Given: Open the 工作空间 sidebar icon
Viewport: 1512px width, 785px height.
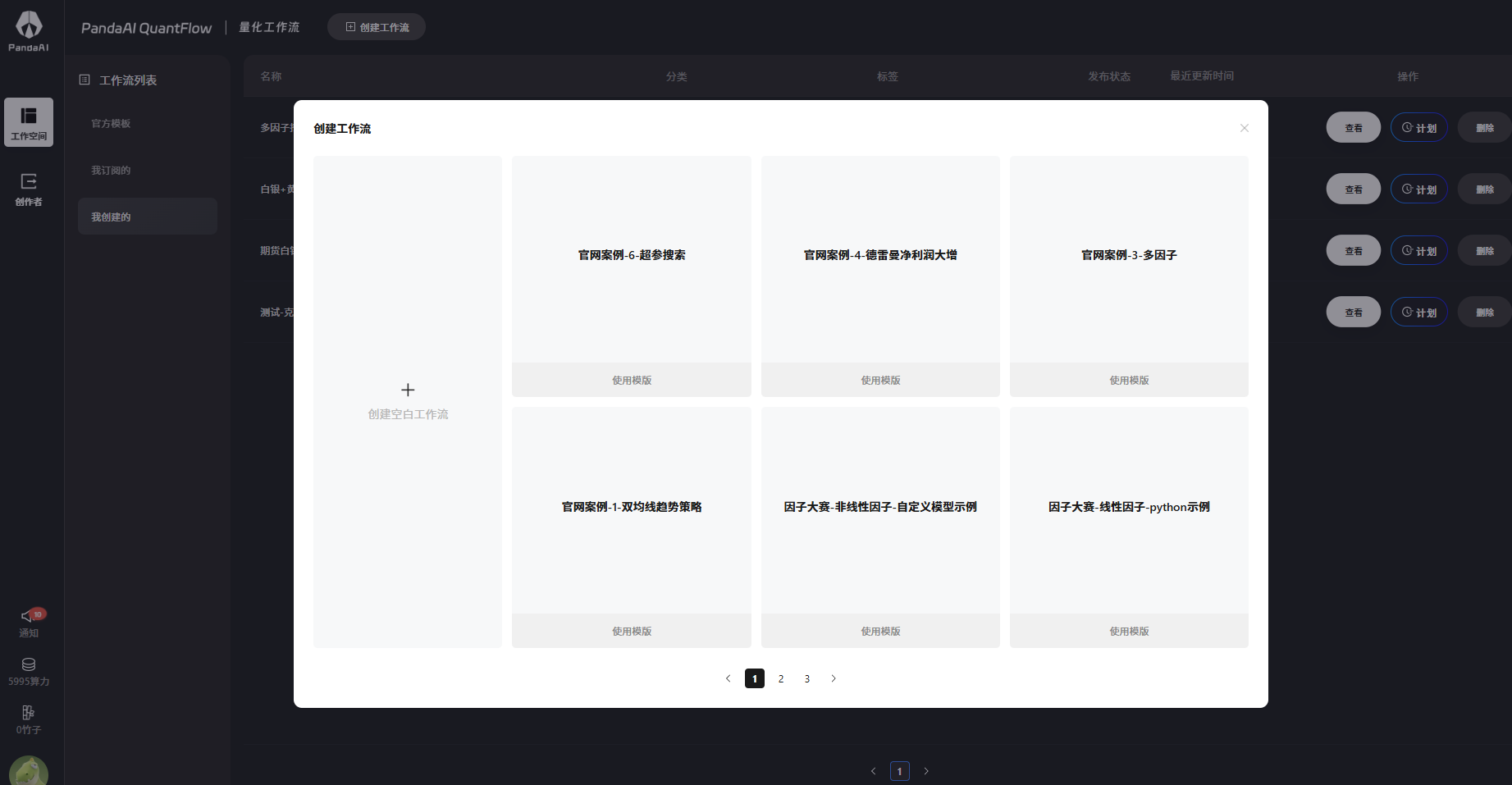Looking at the screenshot, I should click(x=29, y=122).
